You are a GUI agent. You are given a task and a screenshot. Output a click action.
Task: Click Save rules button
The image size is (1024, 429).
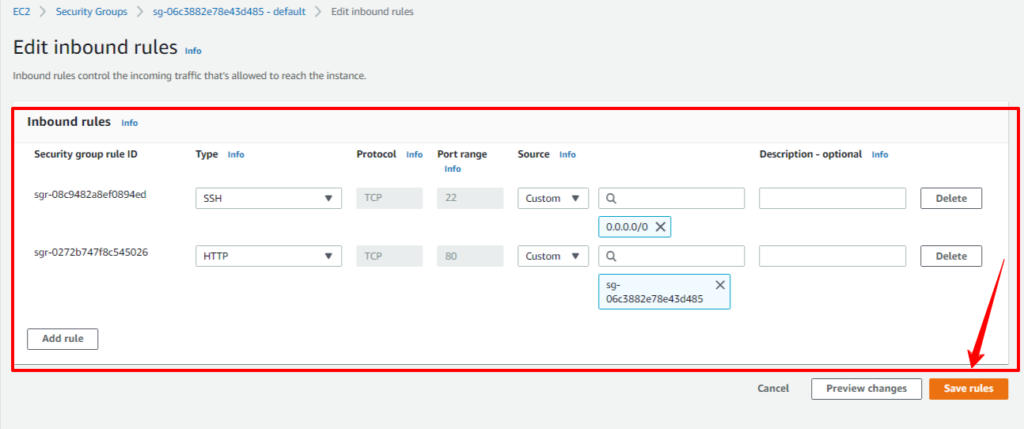click(968, 389)
